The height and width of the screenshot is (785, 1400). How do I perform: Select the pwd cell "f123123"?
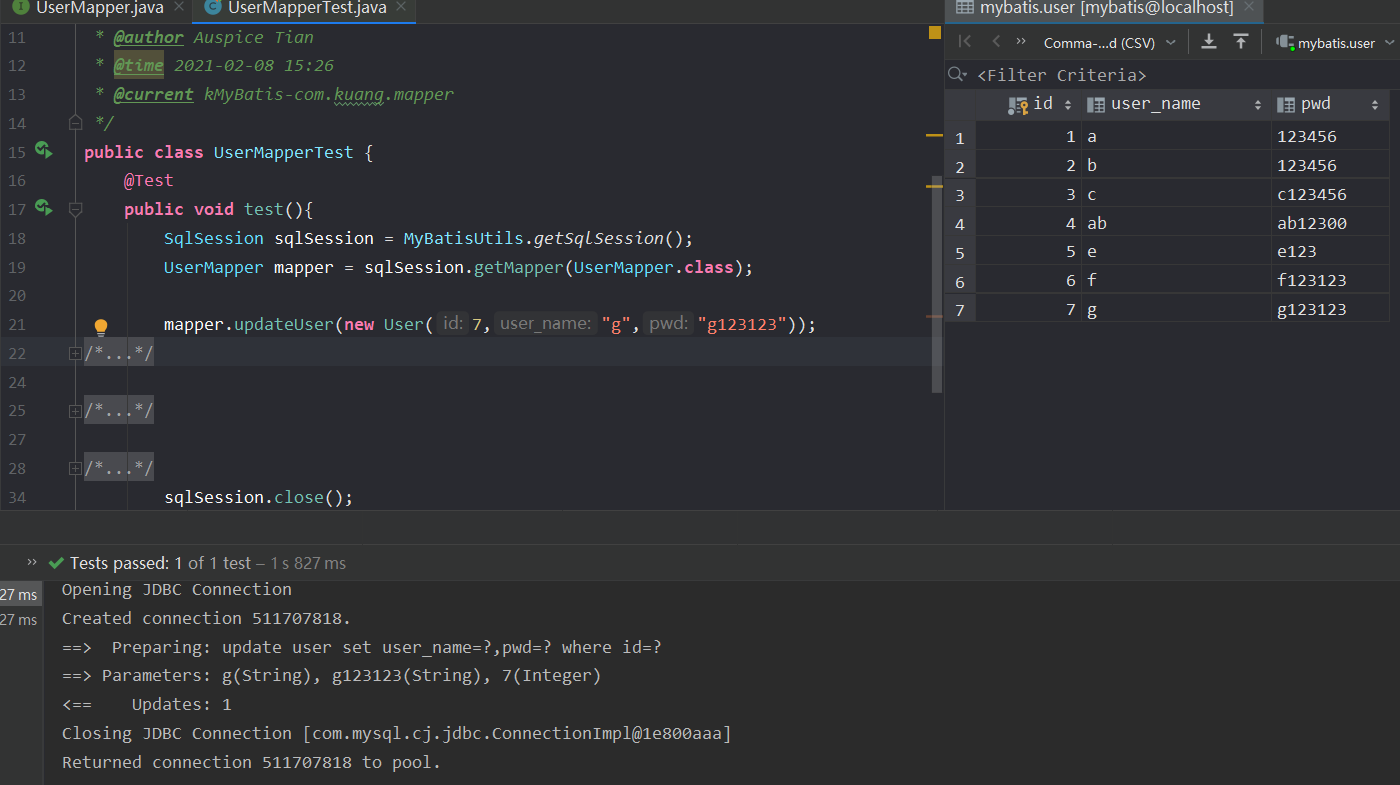pyautogui.click(x=1329, y=281)
